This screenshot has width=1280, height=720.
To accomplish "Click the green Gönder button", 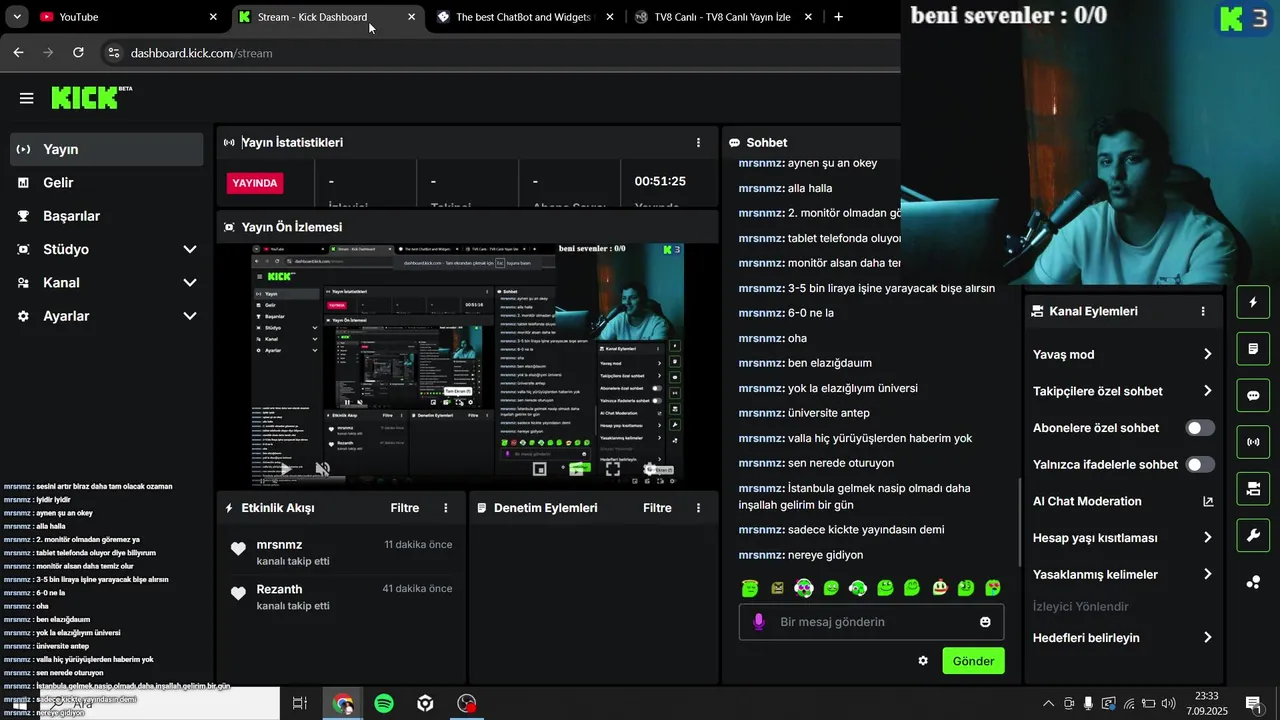I will click(x=973, y=661).
